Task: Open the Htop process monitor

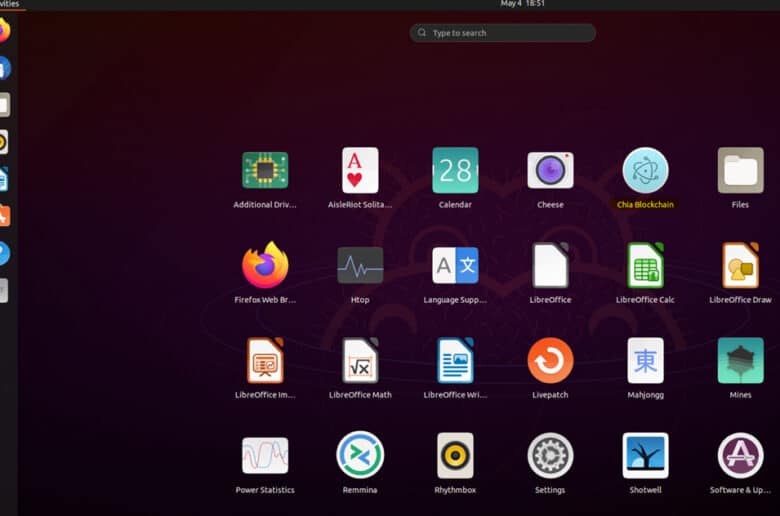Action: pos(360,265)
